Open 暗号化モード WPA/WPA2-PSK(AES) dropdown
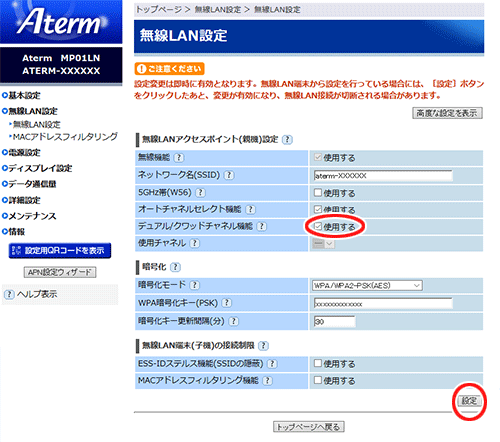This screenshot has width=500, height=442. [x=367, y=285]
